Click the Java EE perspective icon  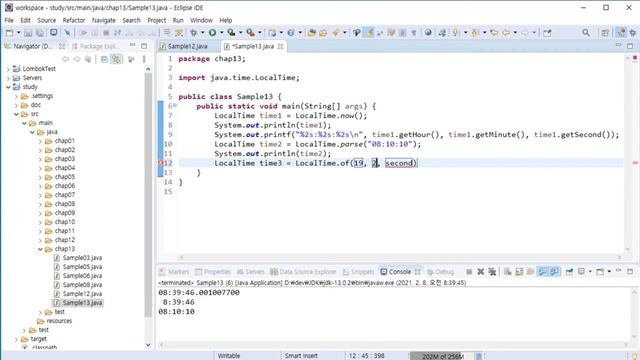coord(621,33)
